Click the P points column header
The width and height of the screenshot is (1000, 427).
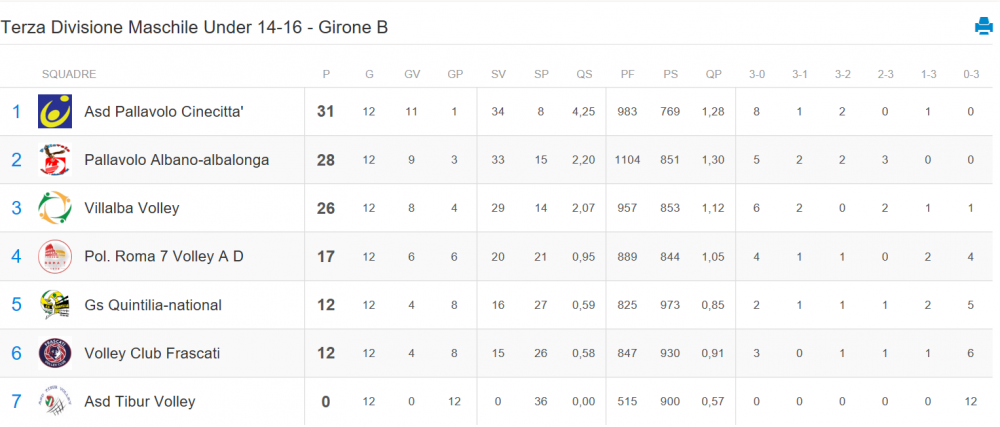(326, 74)
